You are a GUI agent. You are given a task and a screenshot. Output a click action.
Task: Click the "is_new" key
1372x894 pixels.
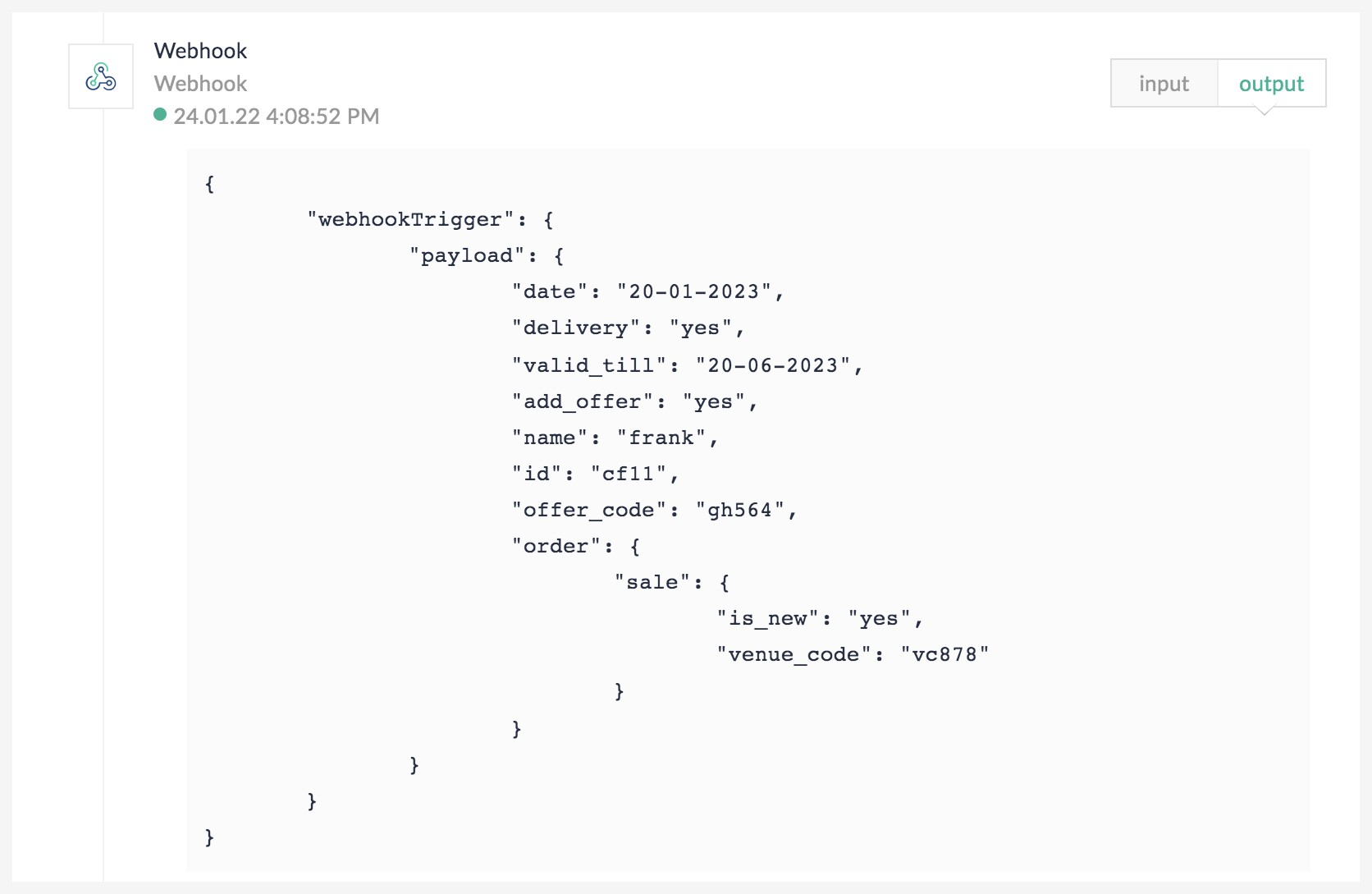click(x=767, y=619)
